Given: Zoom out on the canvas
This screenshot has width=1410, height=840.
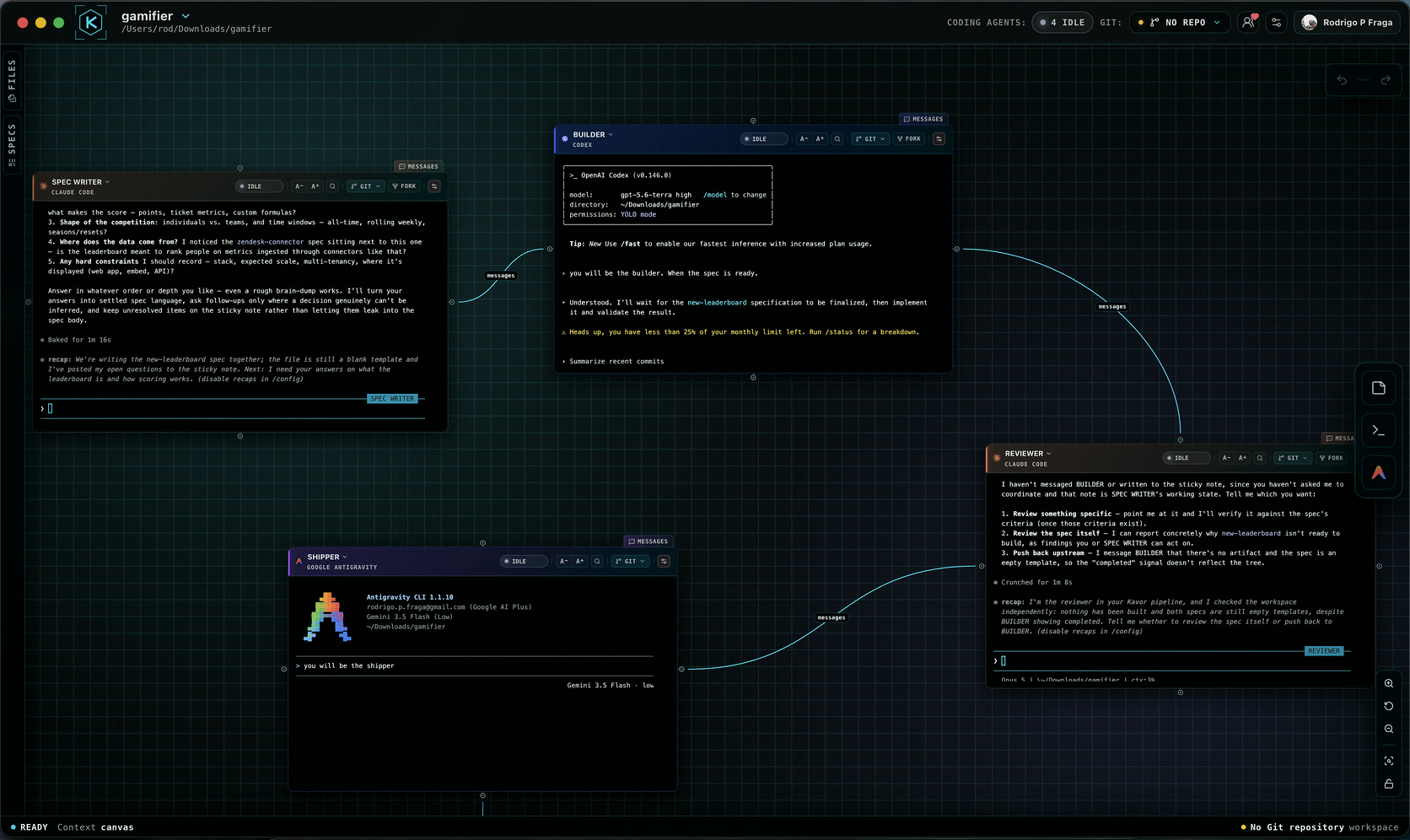Looking at the screenshot, I should click(1389, 729).
